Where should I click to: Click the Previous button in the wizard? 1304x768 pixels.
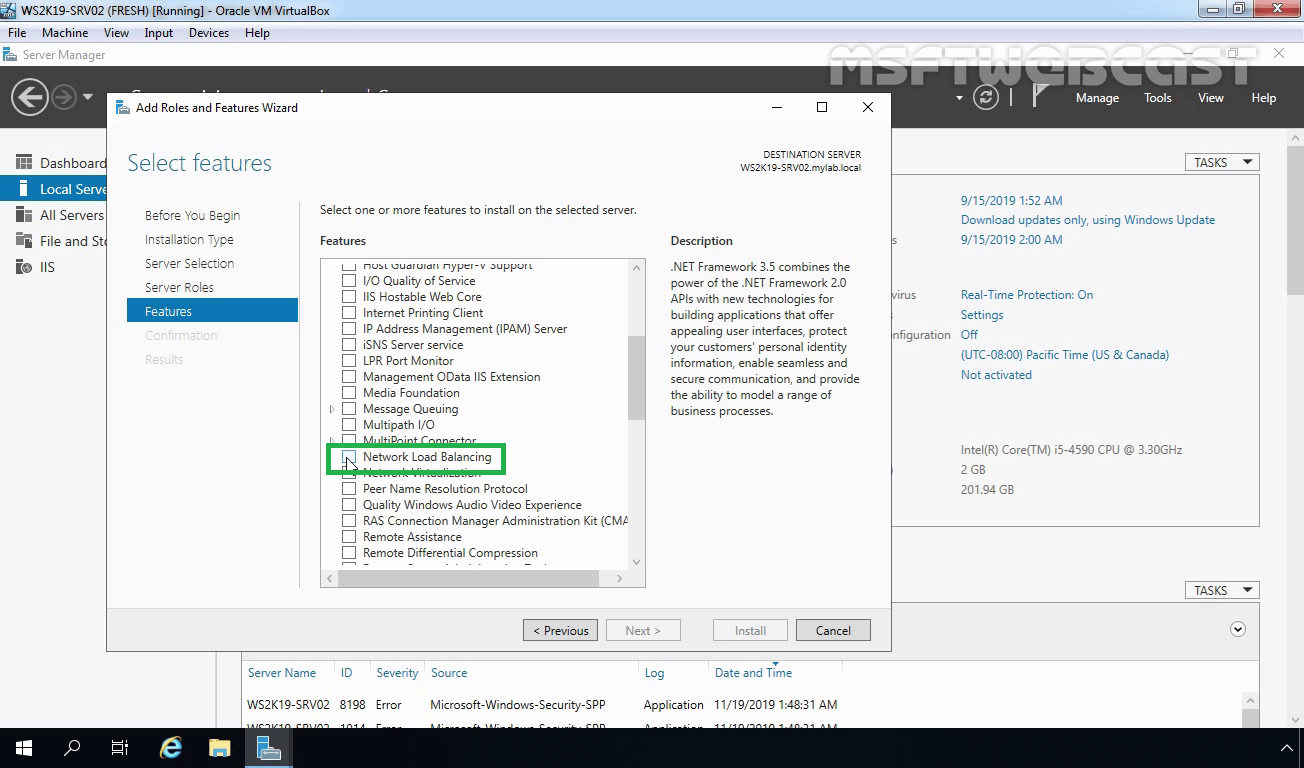click(x=559, y=630)
